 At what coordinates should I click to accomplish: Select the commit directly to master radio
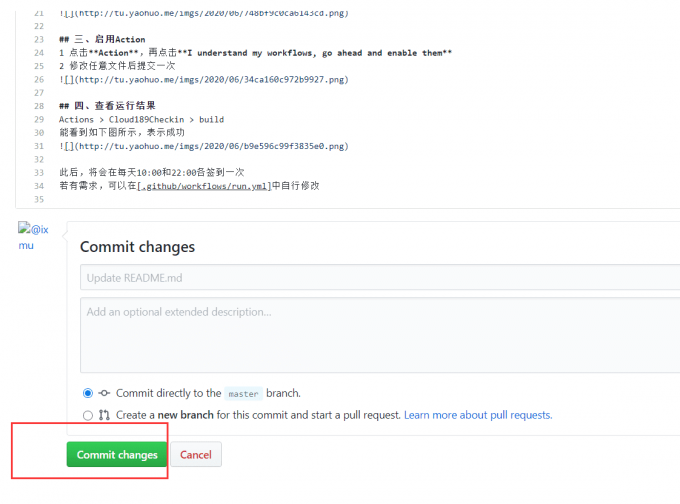88,393
